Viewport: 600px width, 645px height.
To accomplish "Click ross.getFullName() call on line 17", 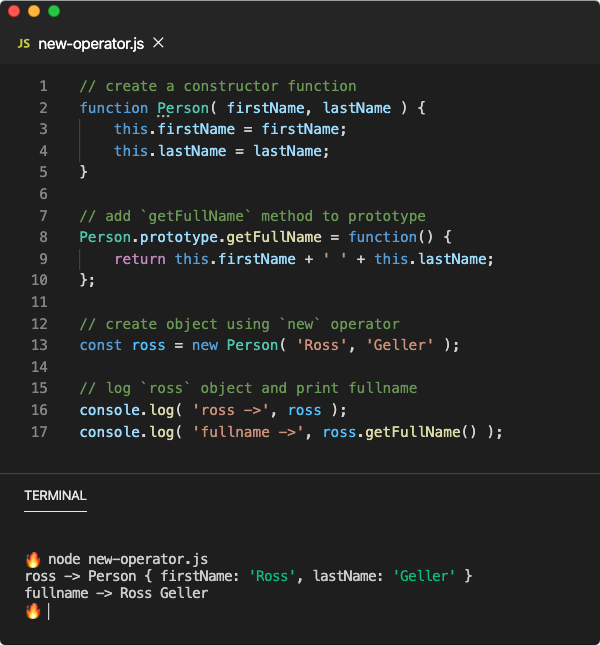I will (399, 432).
